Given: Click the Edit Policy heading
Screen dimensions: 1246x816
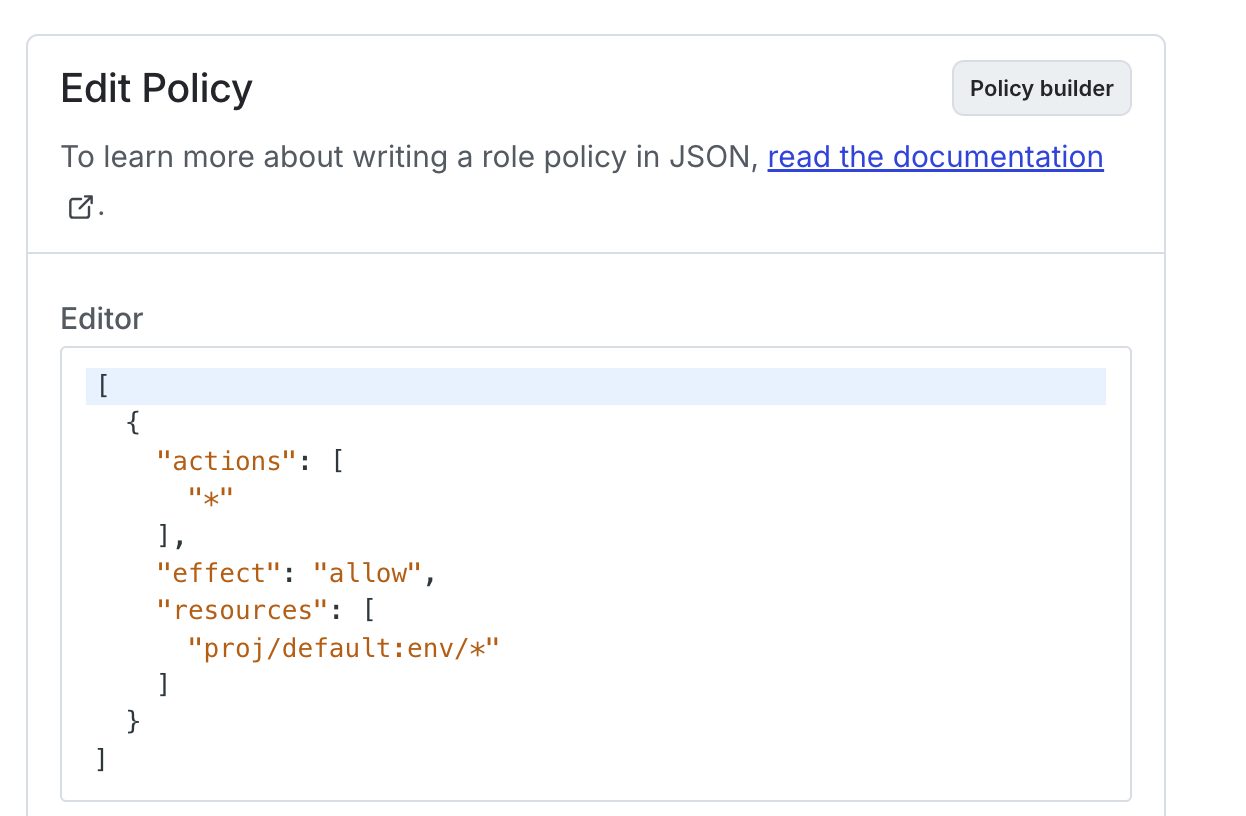Looking at the screenshot, I should coord(156,89).
